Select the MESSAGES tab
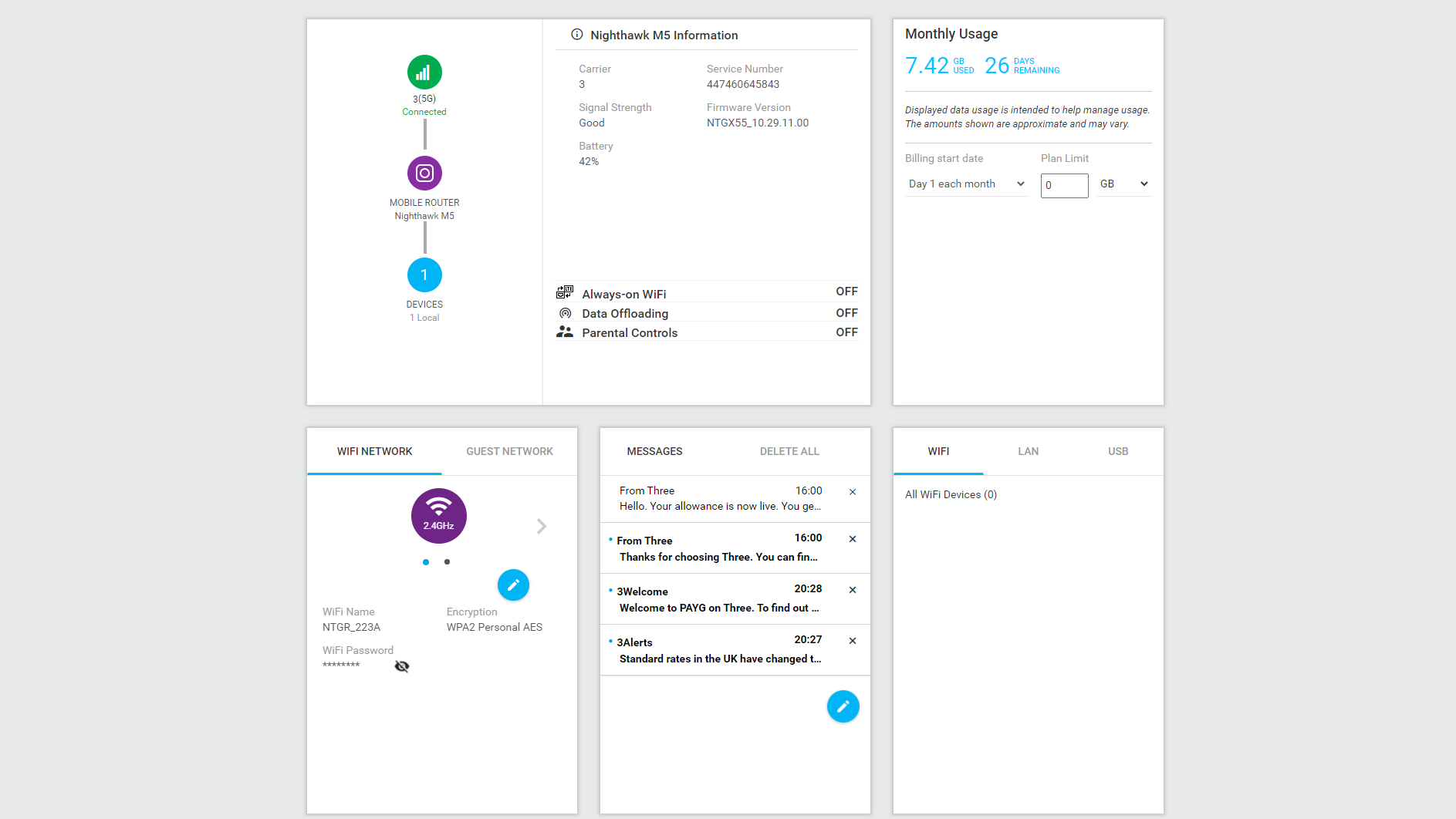Image resolution: width=1456 pixels, height=819 pixels. coord(654,452)
